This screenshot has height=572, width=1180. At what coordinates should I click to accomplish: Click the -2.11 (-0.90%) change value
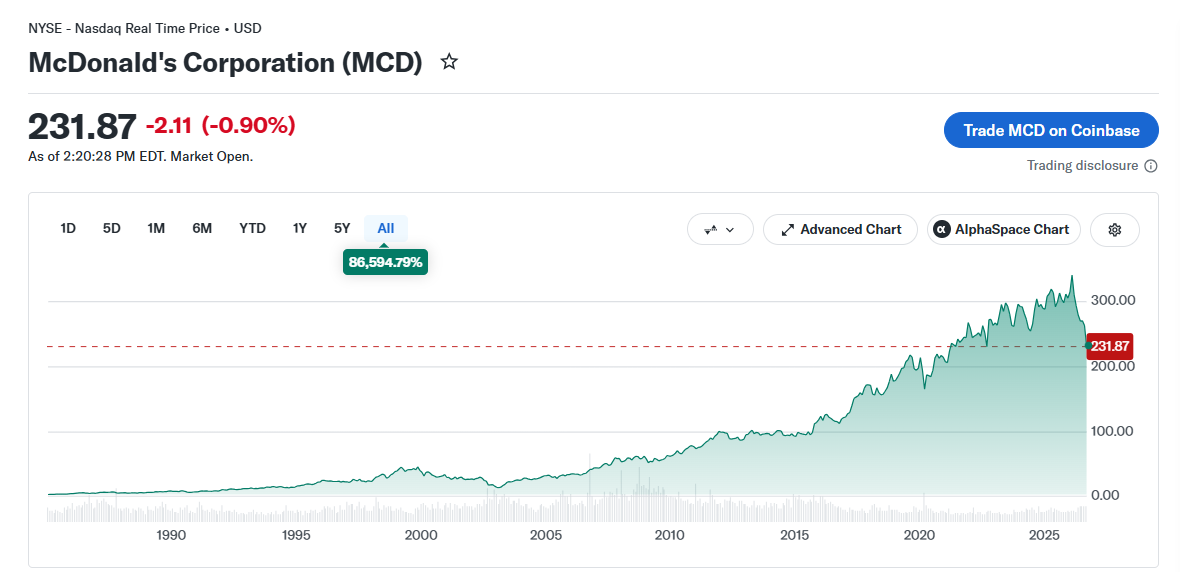(220, 126)
